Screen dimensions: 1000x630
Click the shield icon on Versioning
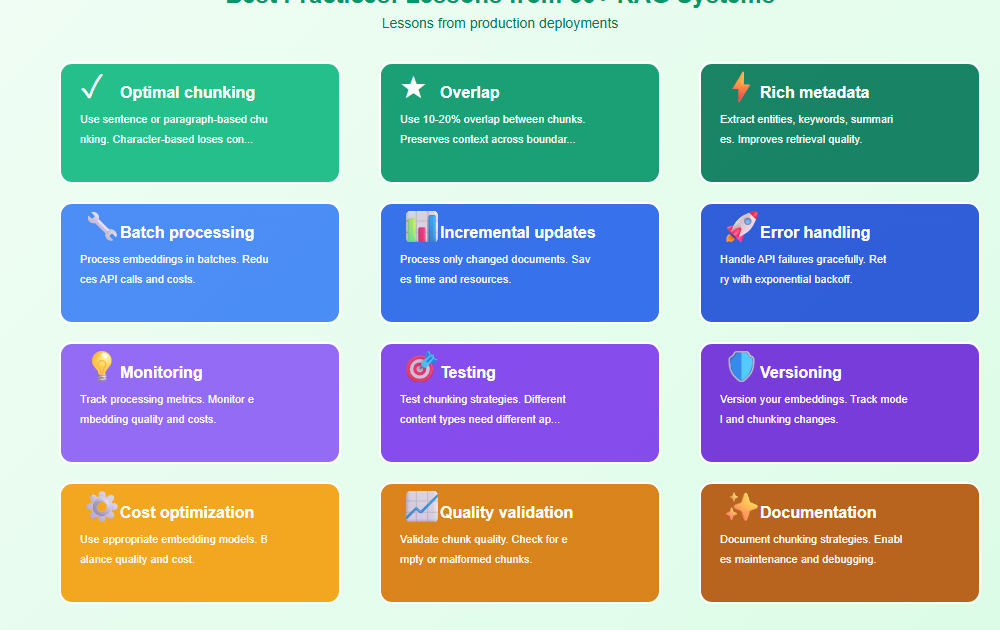point(741,367)
